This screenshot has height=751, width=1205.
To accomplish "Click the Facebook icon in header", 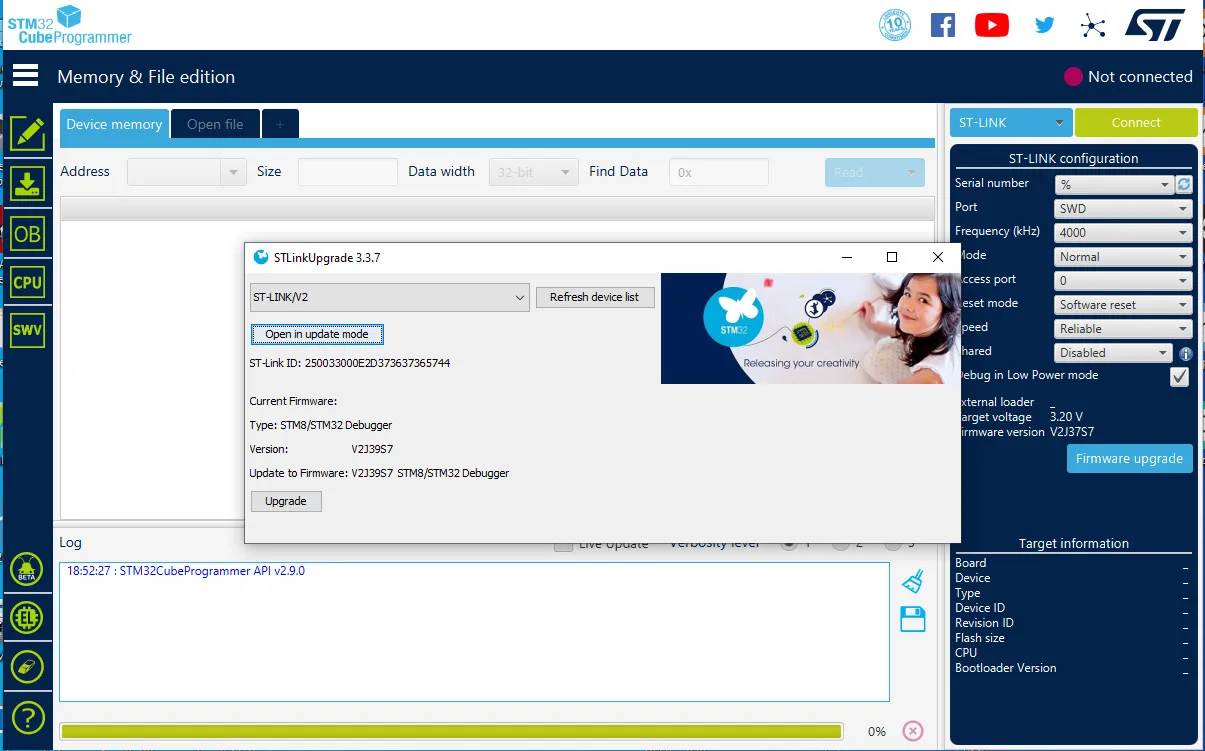I will coord(943,25).
